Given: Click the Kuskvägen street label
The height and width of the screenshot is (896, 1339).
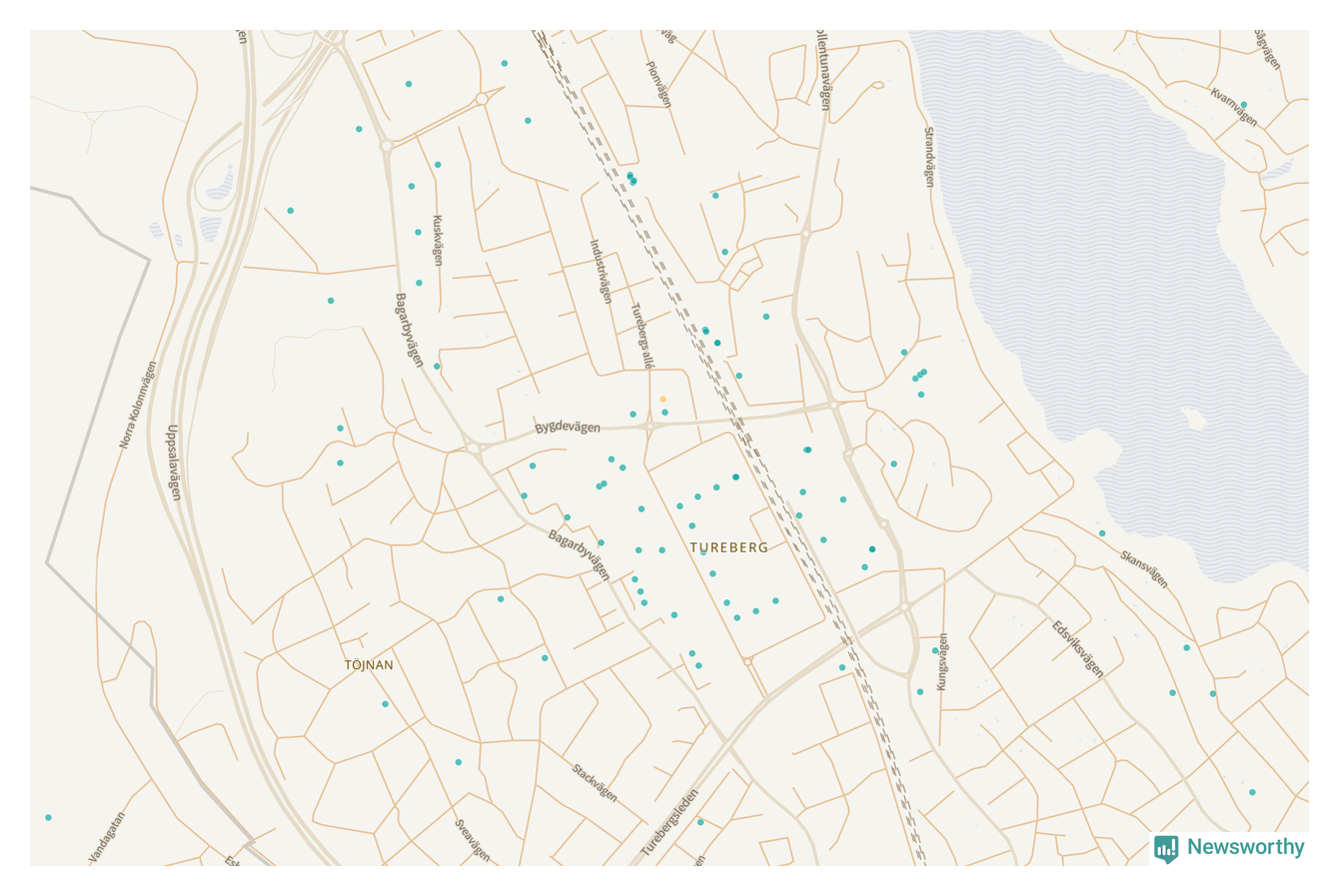Looking at the screenshot, I should 438,240.
